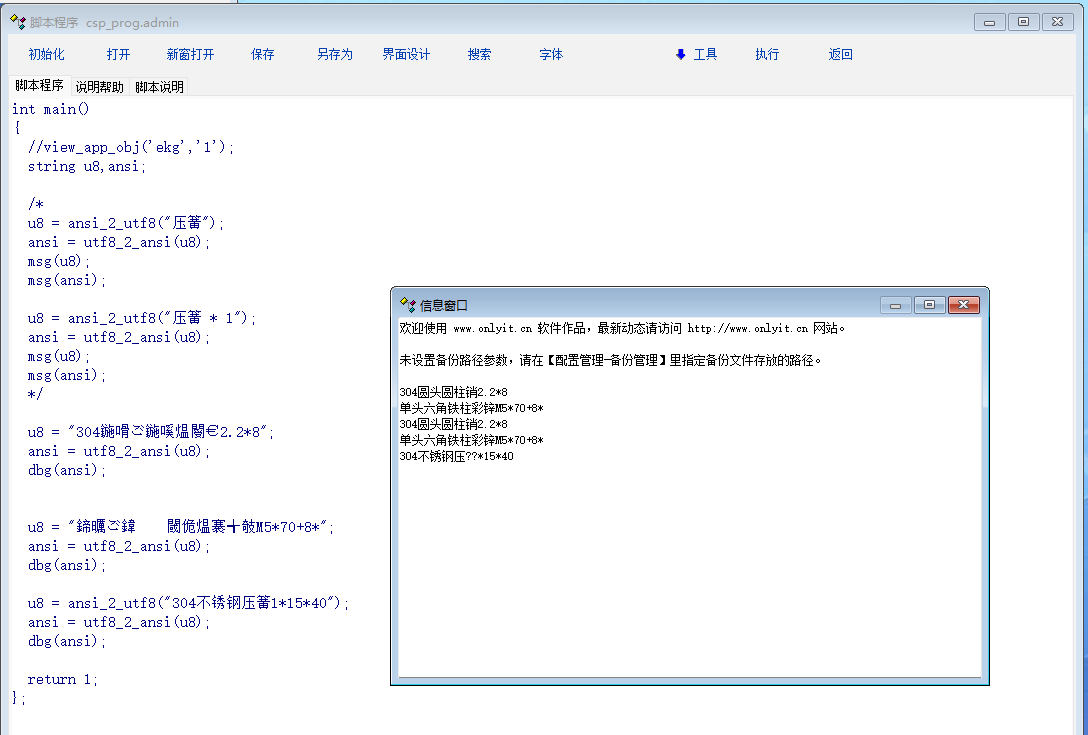Click the 'return 1;' line in code editor
The height and width of the screenshot is (735, 1088).
(x=63, y=679)
